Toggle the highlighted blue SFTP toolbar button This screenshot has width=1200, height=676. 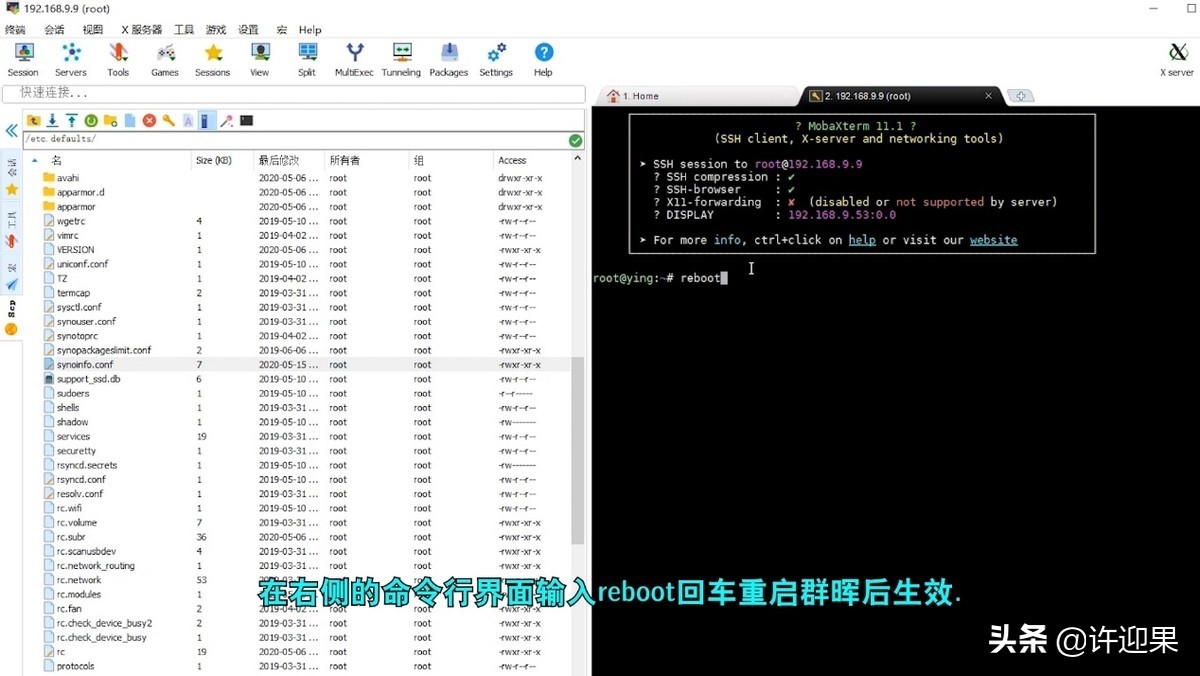207,120
